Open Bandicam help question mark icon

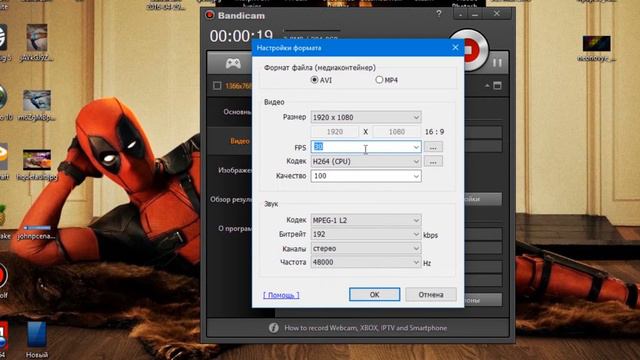click(x=439, y=14)
